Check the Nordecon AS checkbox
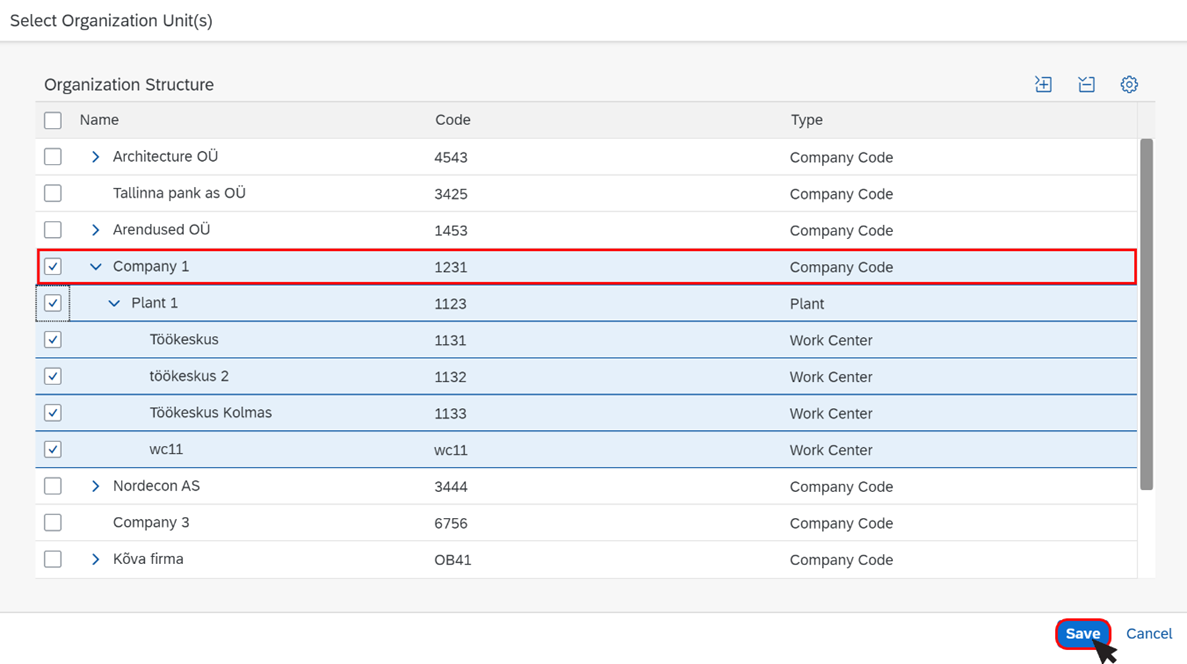1187x664 pixels. (x=53, y=486)
